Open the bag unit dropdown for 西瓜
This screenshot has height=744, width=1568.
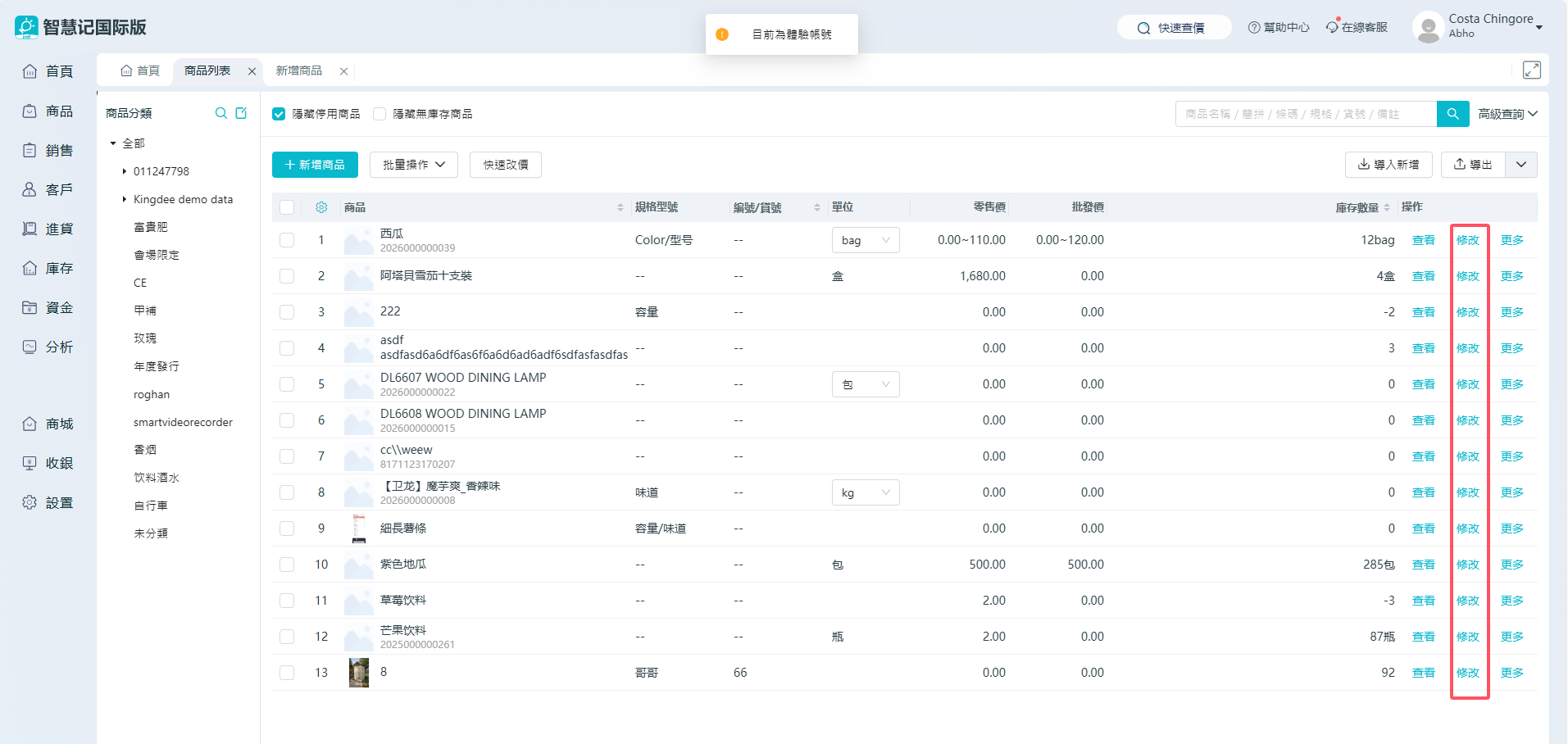tap(865, 240)
